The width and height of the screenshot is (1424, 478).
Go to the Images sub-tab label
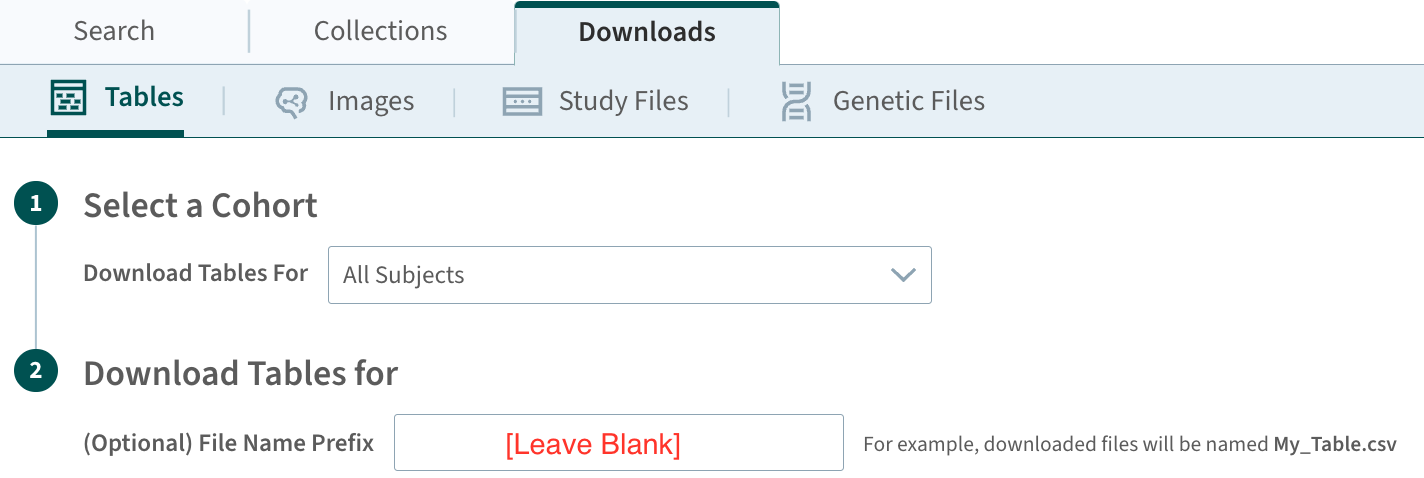point(371,102)
